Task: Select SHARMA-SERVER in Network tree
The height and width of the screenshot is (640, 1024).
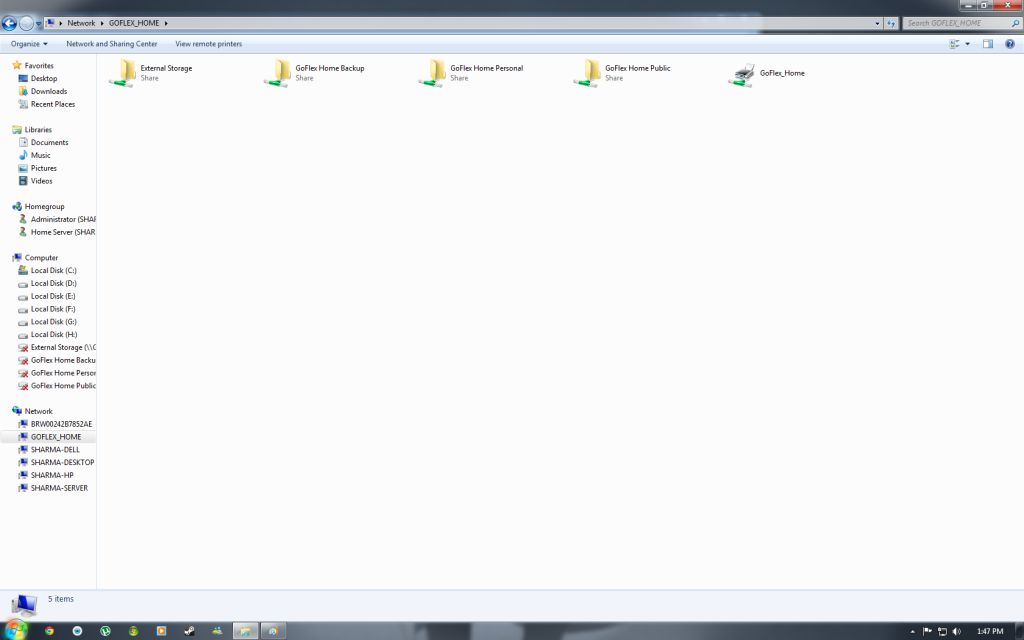Action: [59, 488]
